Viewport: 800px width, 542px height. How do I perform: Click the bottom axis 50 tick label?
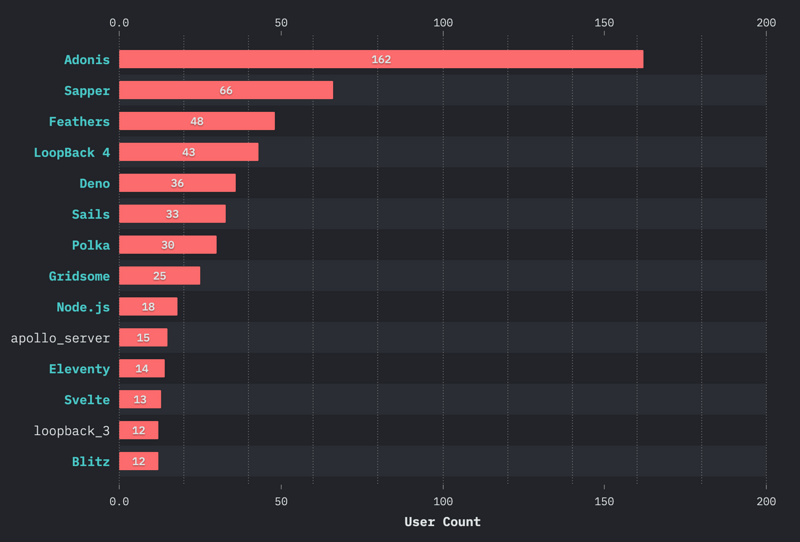point(281,501)
